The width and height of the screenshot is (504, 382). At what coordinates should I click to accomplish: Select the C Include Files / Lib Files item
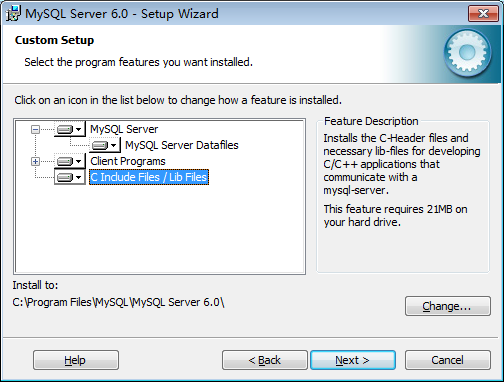pyautogui.click(x=149, y=177)
